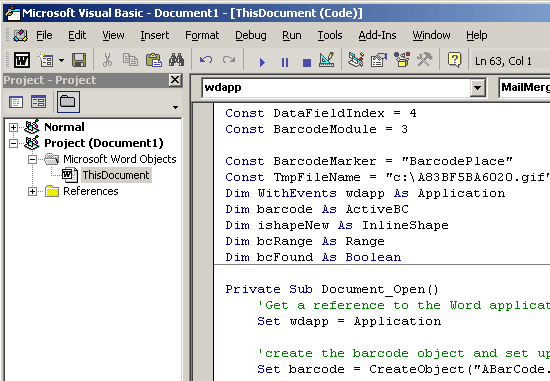Open the View menu
This screenshot has height=381, width=550.
click(113, 35)
